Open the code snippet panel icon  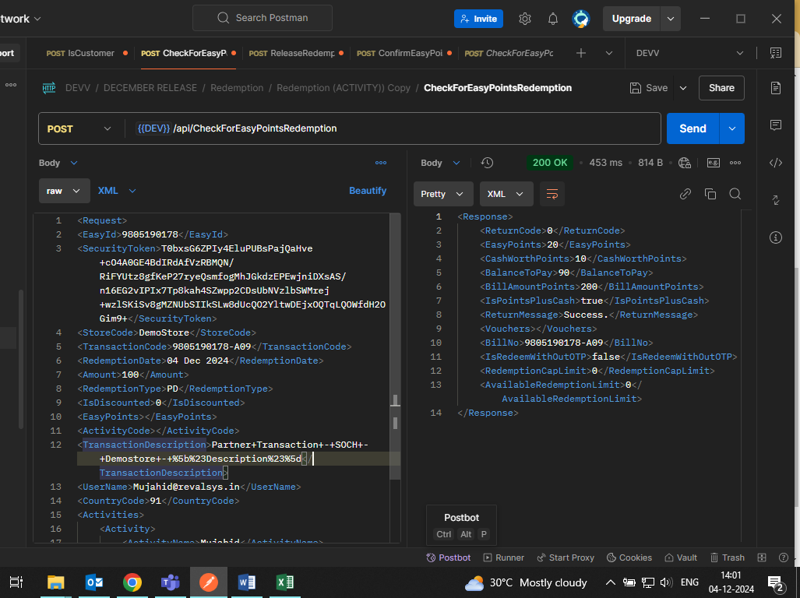[x=776, y=163]
